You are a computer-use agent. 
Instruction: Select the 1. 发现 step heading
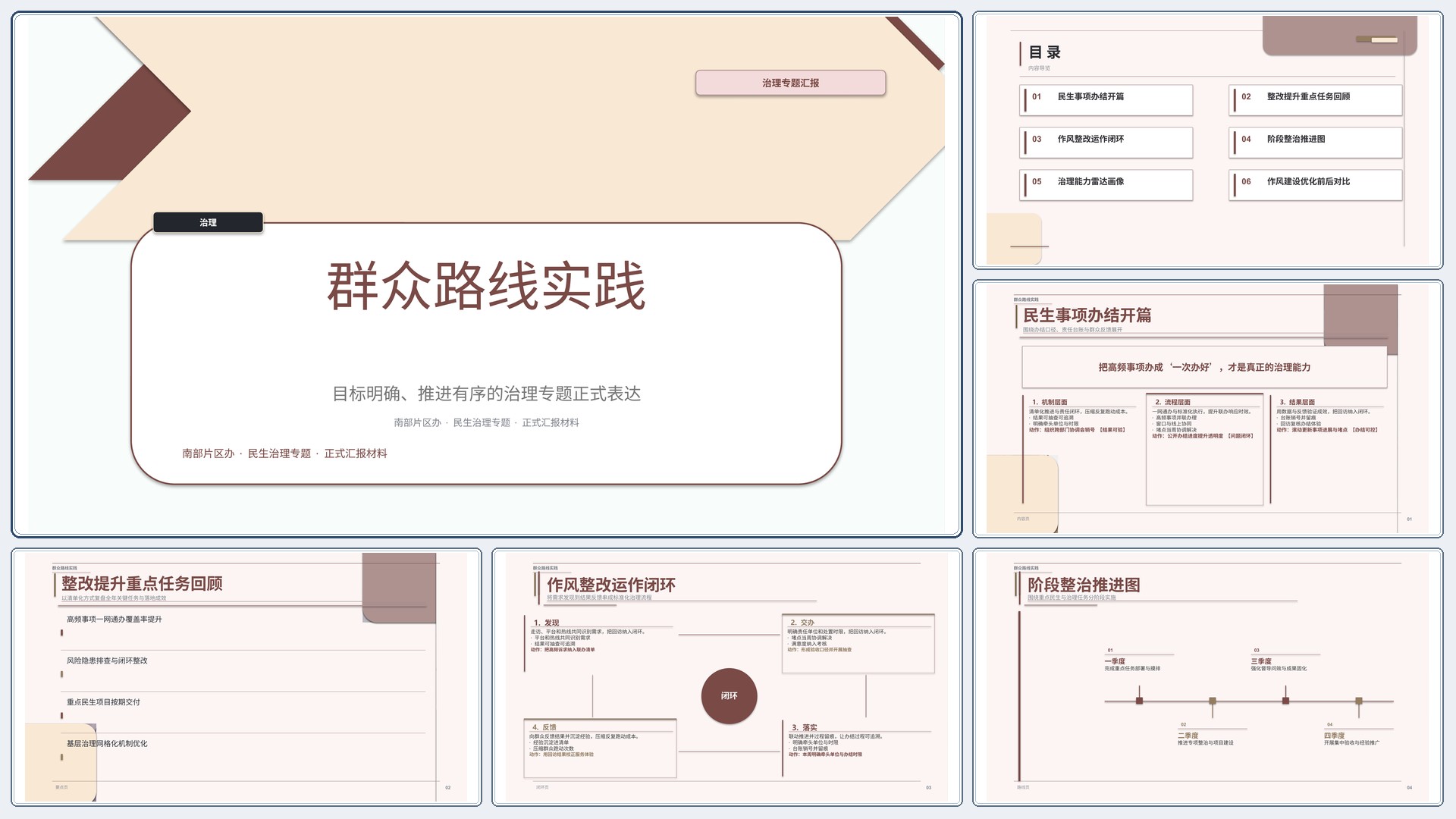pos(546,623)
